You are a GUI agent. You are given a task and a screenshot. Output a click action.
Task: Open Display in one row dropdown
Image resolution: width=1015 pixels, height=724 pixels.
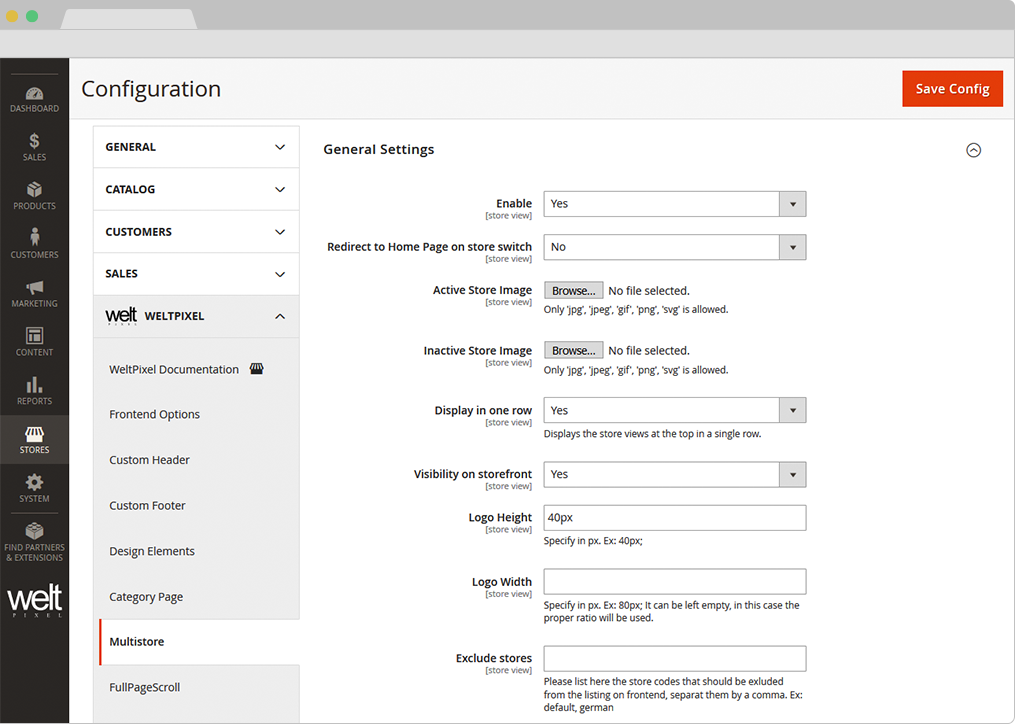pos(674,410)
